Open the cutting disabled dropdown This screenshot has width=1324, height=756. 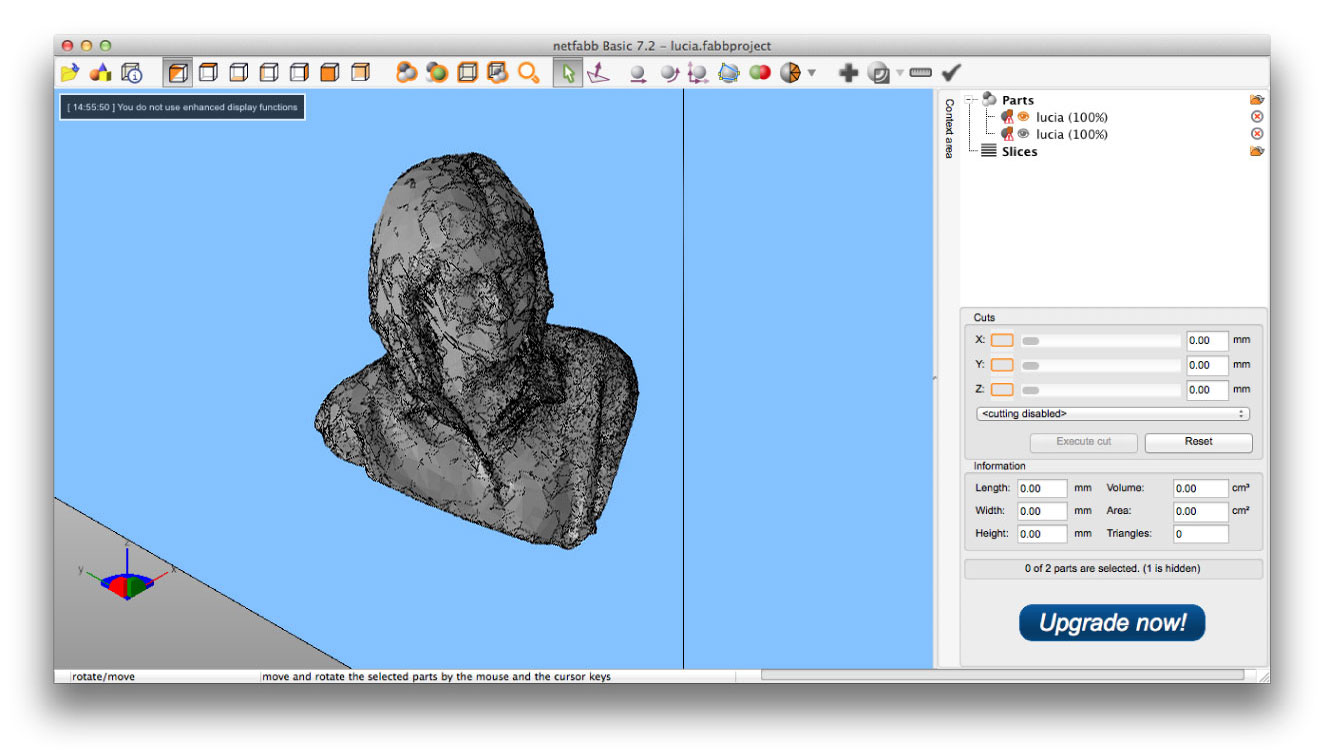click(x=1113, y=414)
